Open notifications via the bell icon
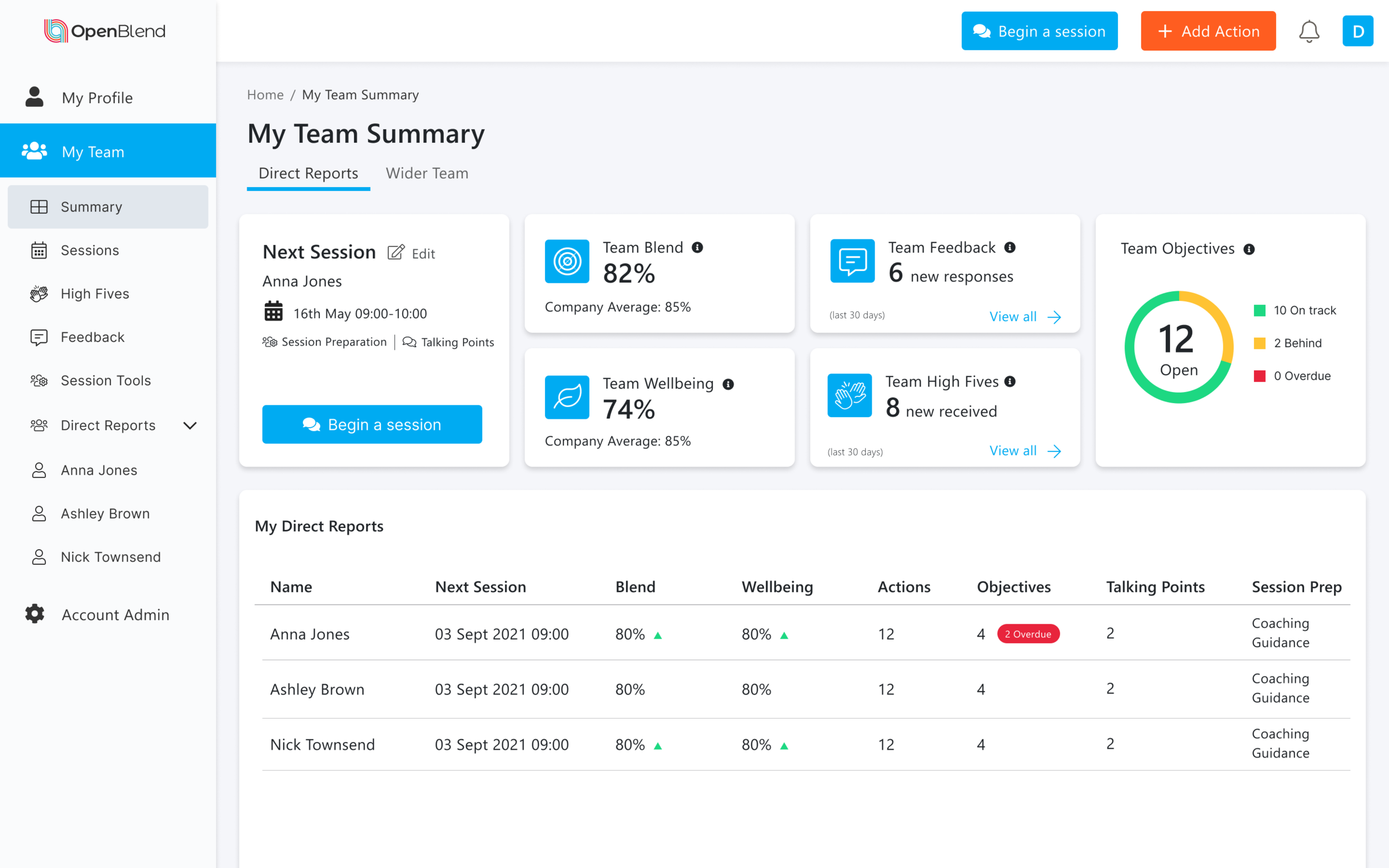The width and height of the screenshot is (1389, 868). coord(1310,31)
